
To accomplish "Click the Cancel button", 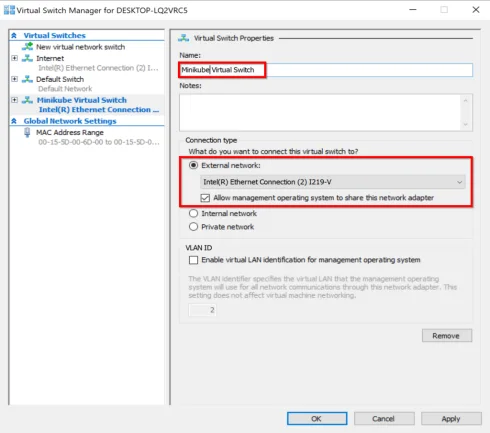I will click(x=384, y=419).
